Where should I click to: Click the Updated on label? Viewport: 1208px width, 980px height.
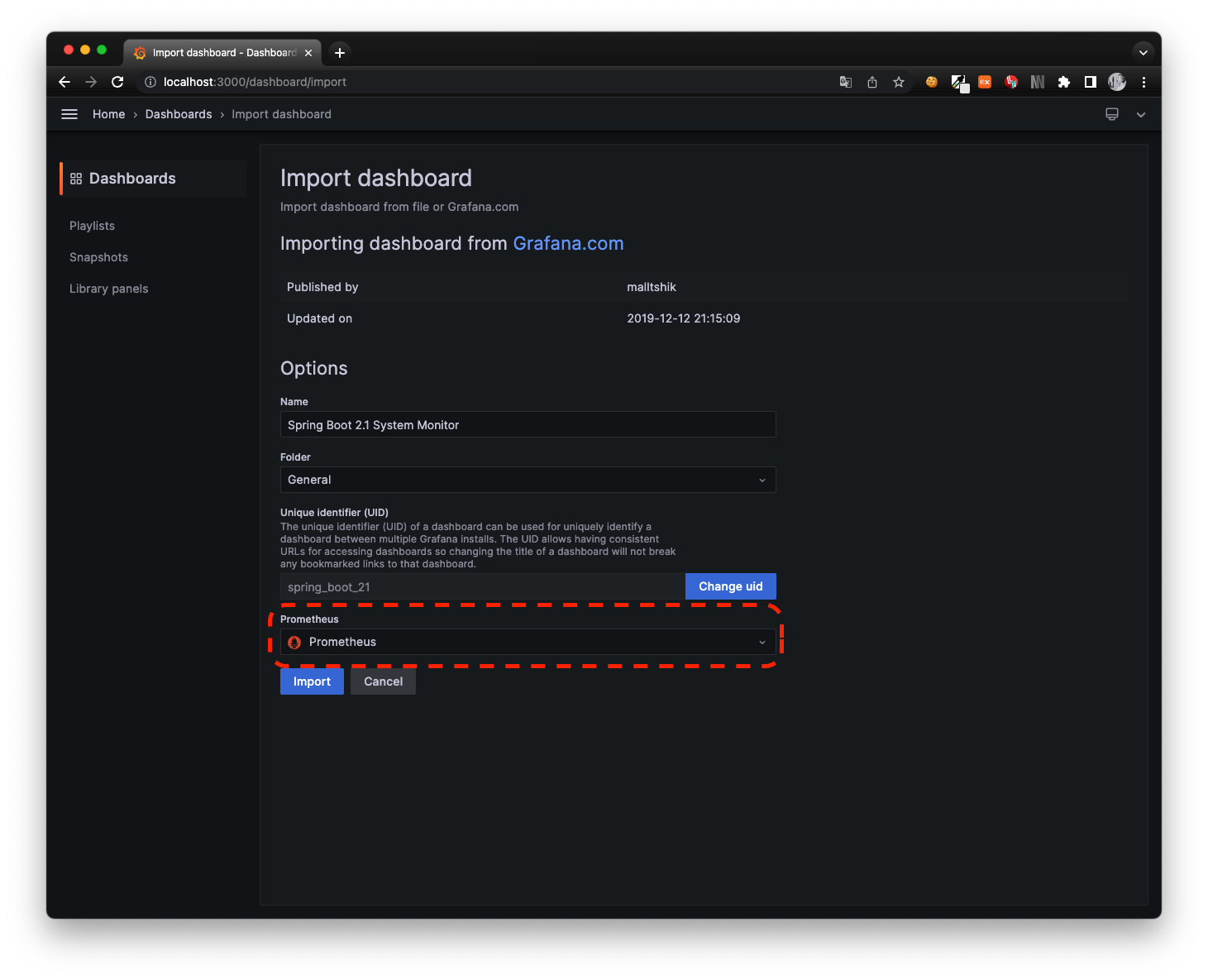pos(319,318)
